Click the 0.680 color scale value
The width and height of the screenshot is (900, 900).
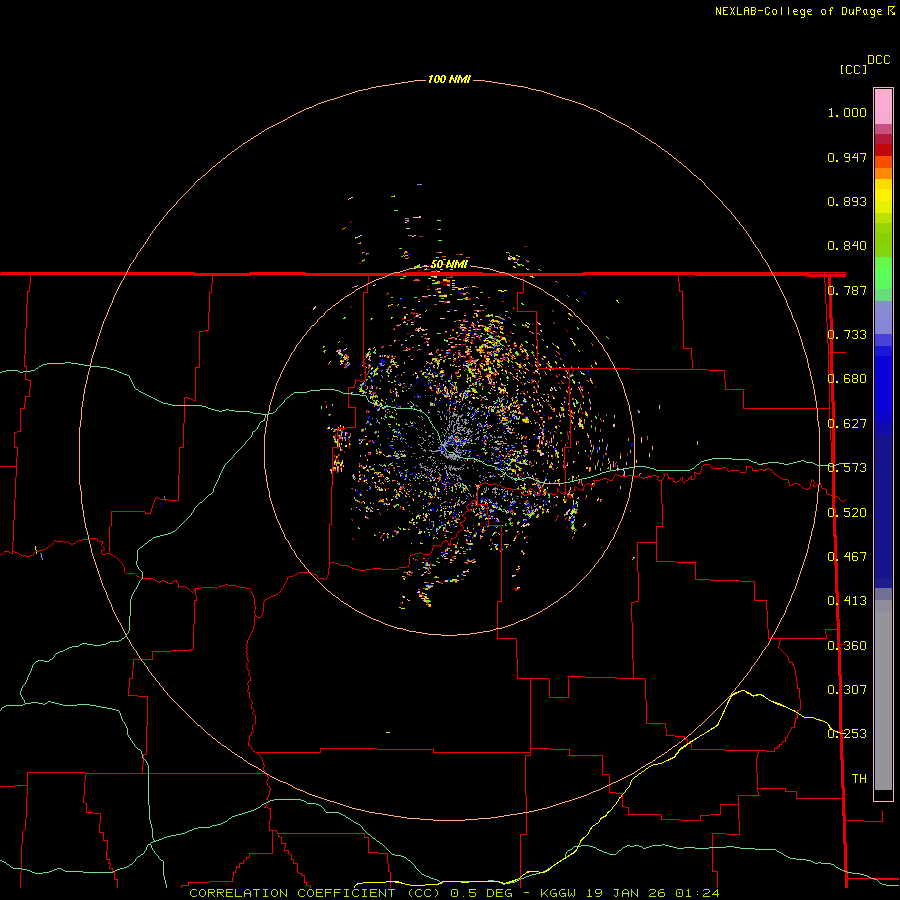pyautogui.click(x=847, y=379)
